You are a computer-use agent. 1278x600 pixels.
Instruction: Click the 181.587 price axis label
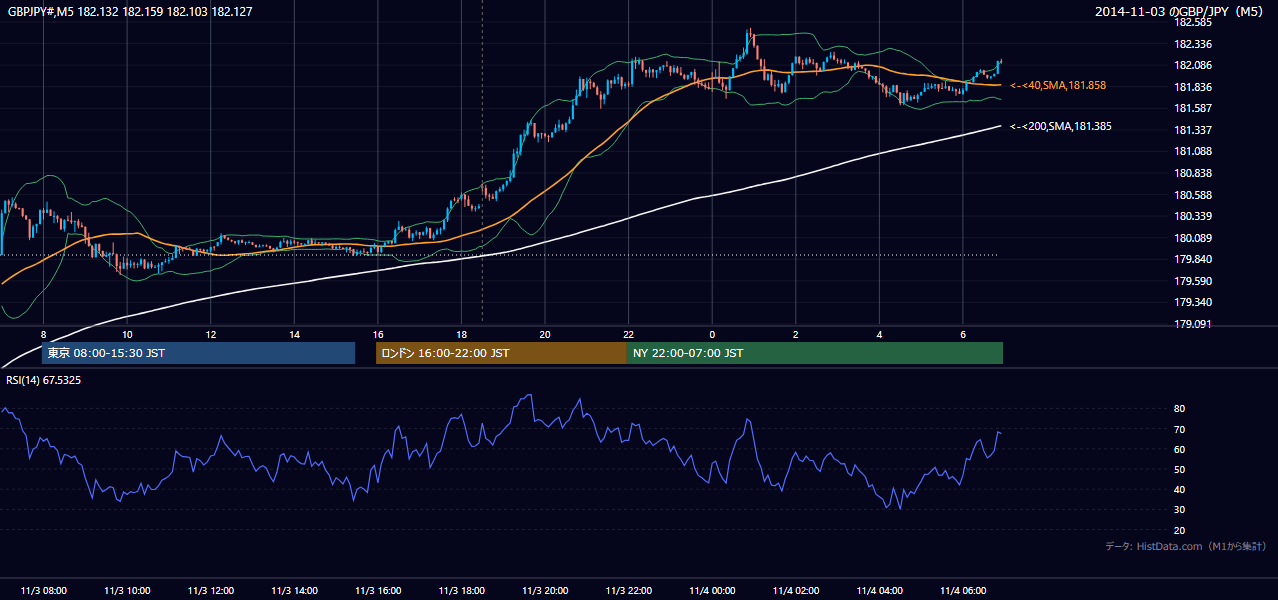point(1193,108)
